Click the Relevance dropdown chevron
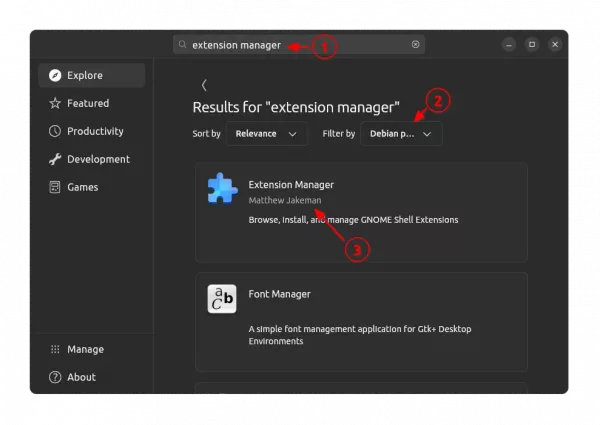 coord(293,134)
